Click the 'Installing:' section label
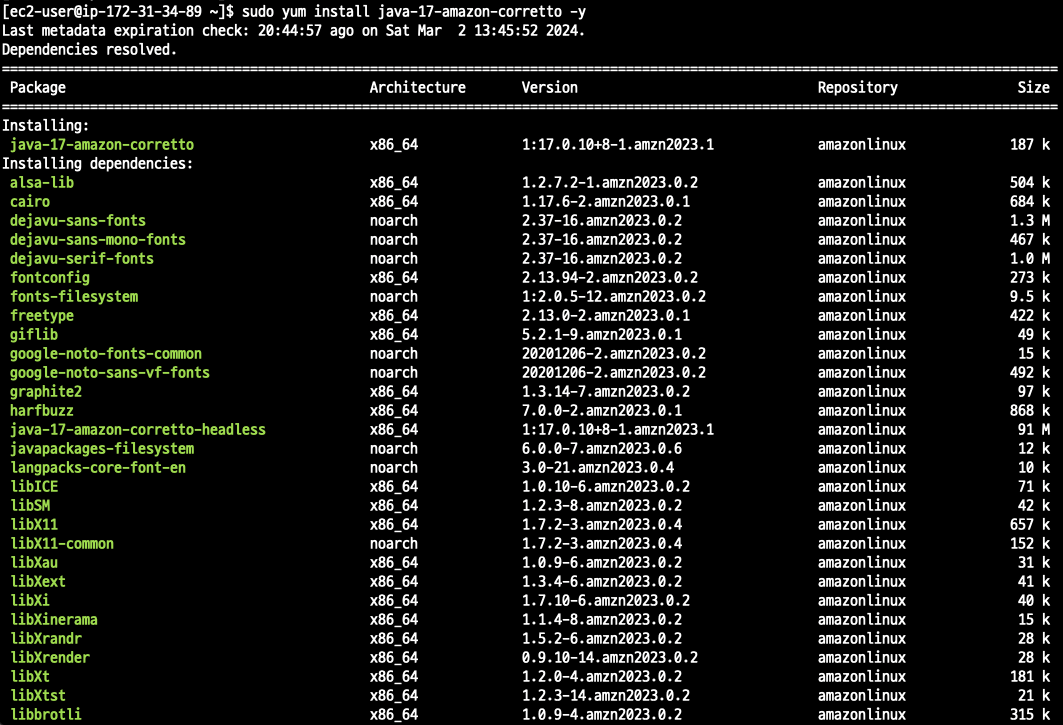The height and width of the screenshot is (725, 1063). click(45, 125)
